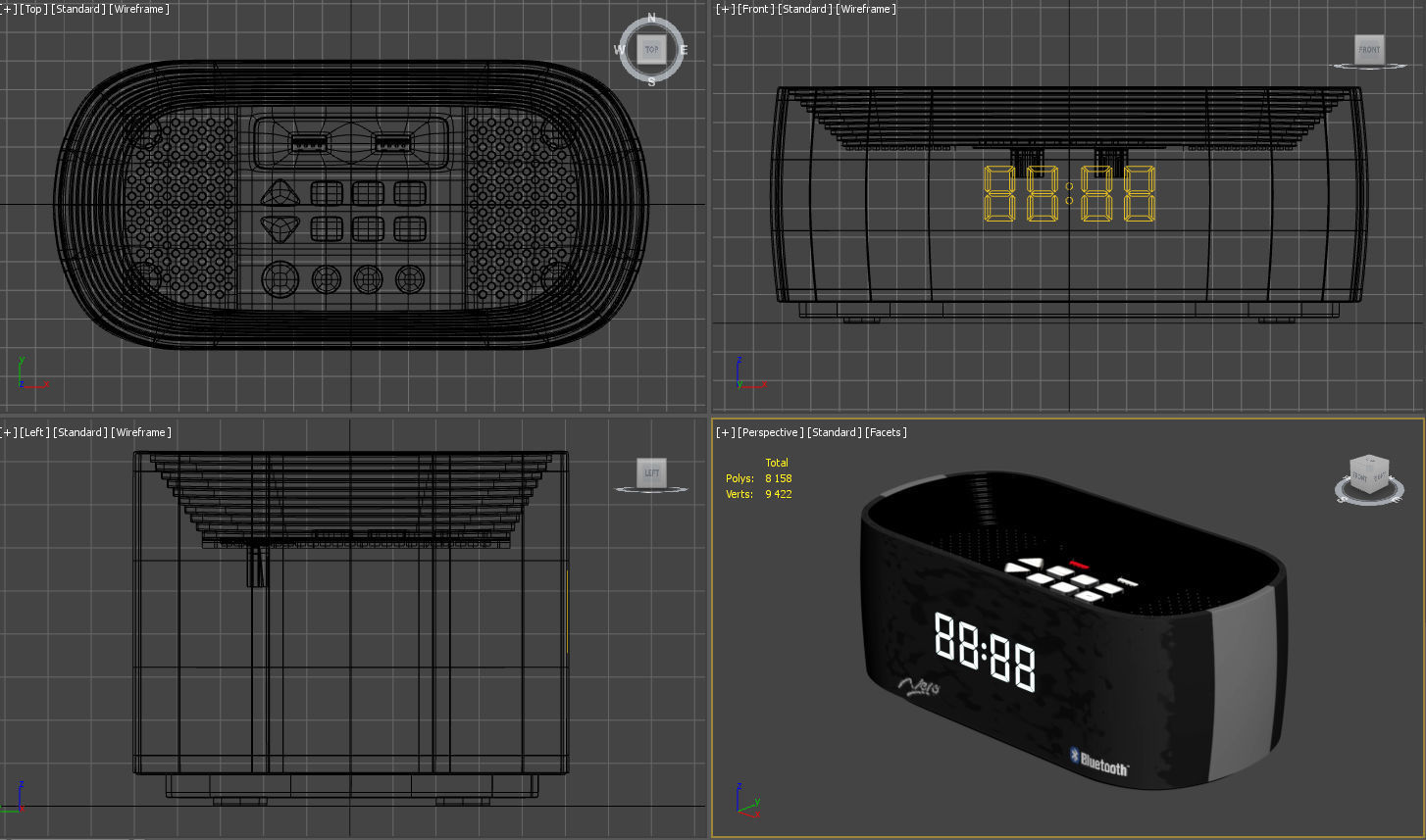
Task: Open the [+] general menu in Top viewport
Action: point(9,9)
